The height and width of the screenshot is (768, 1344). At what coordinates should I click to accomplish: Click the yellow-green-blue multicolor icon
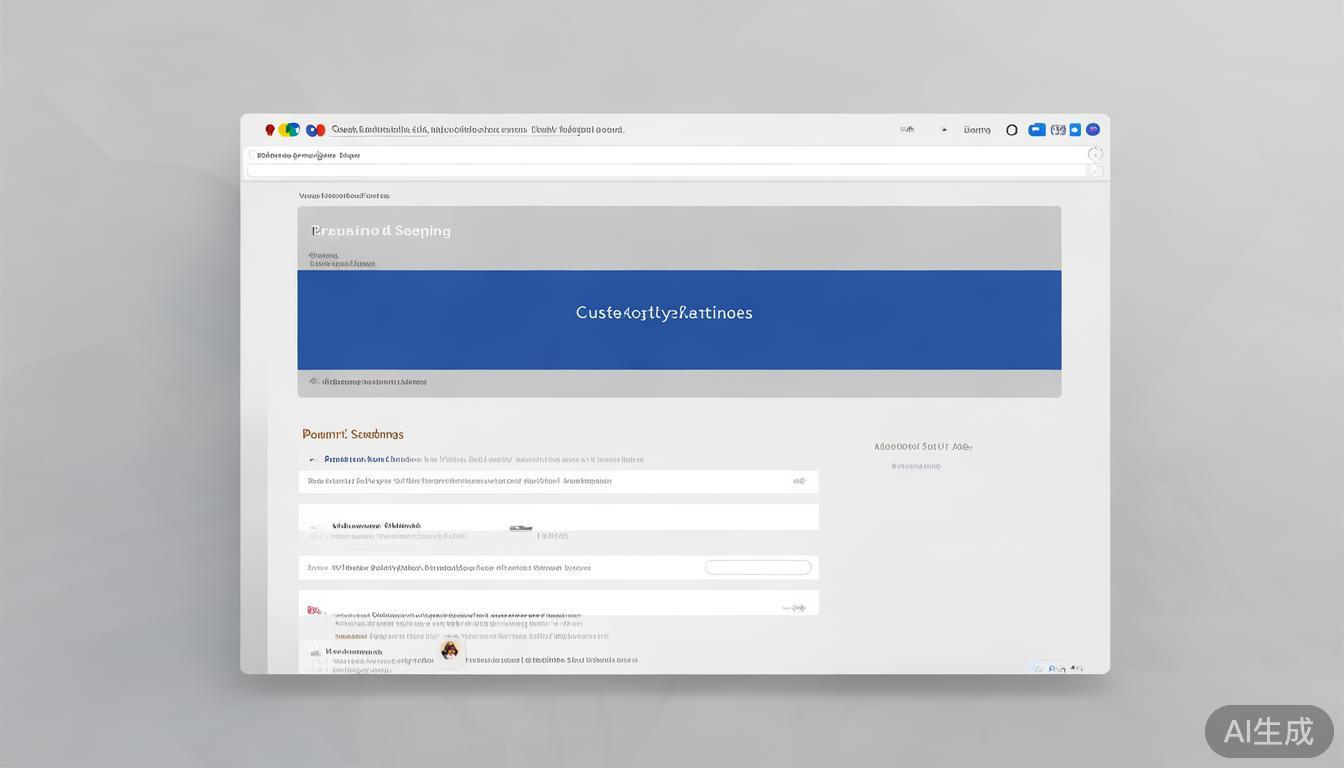point(289,130)
